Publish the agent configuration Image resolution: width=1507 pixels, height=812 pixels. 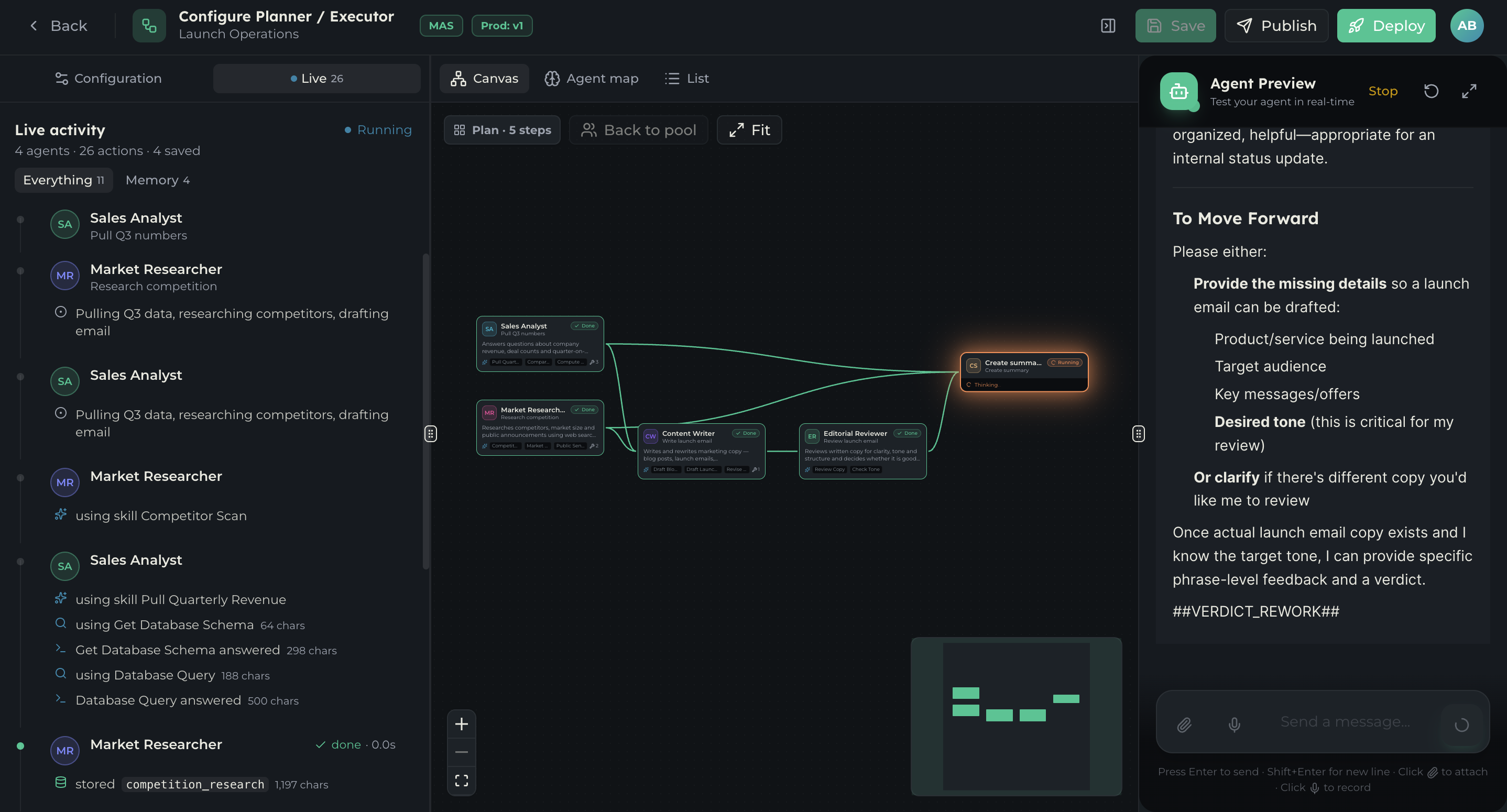pos(1276,26)
